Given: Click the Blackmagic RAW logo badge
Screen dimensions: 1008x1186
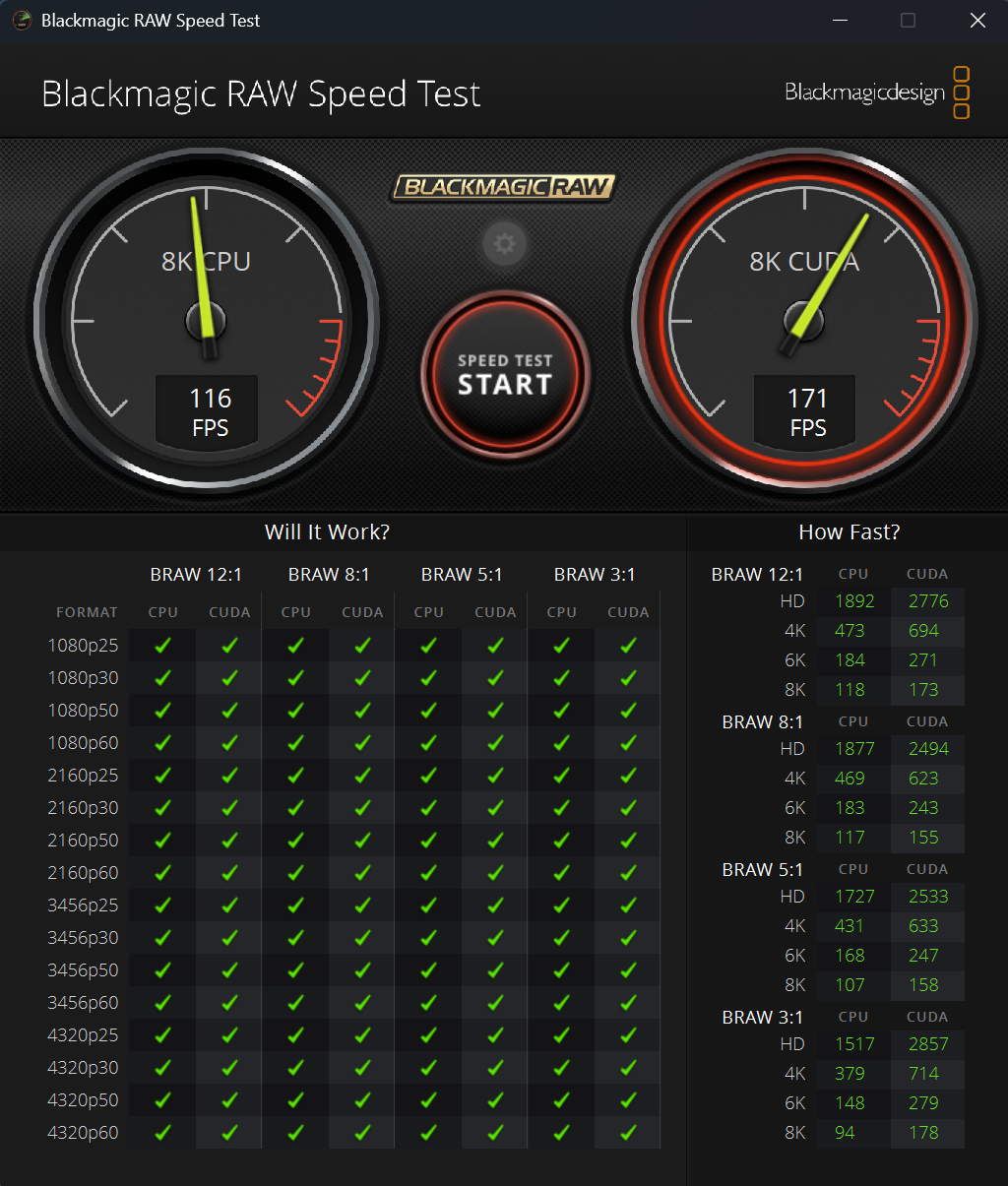Looking at the screenshot, I should point(504,187).
